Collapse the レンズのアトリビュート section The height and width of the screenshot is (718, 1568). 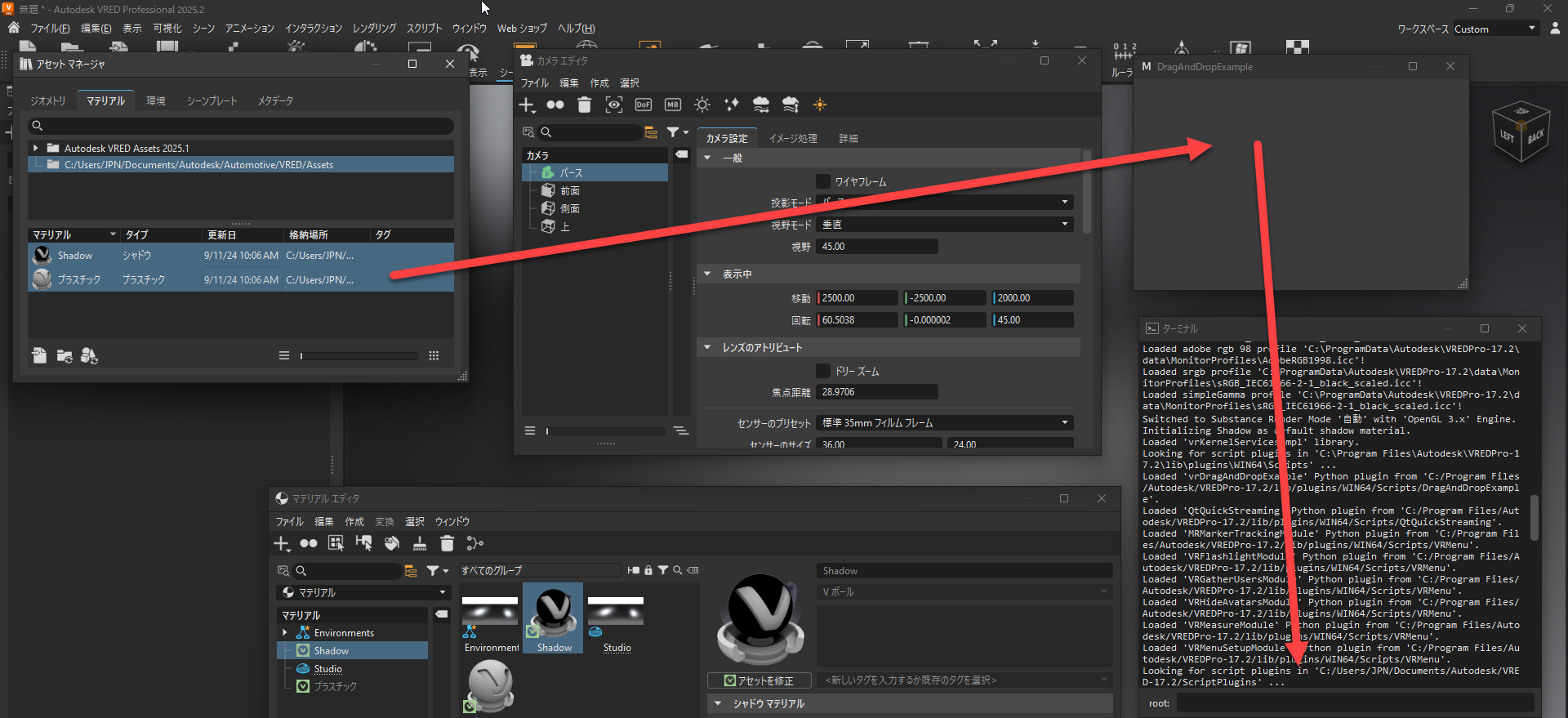click(707, 347)
